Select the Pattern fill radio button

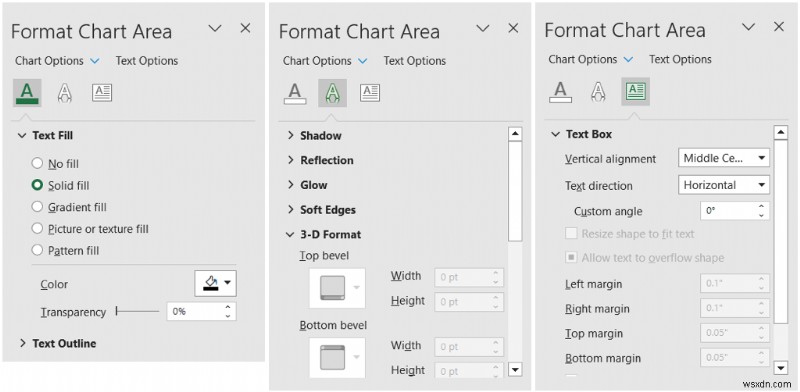[x=37, y=250]
